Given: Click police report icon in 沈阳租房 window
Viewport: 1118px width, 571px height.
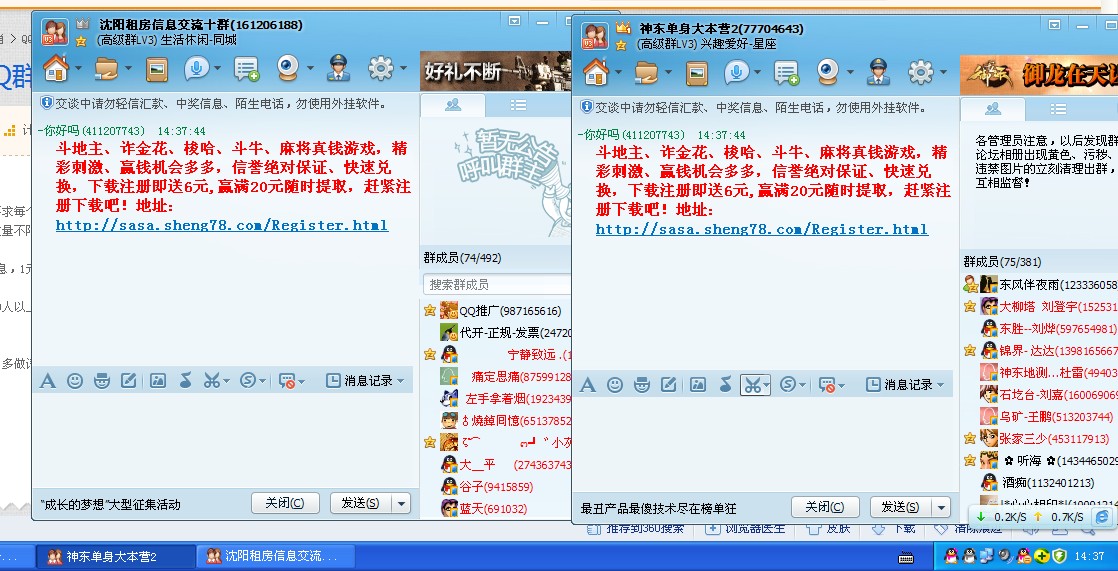Looking at the screenshot, I should (339, 68).
